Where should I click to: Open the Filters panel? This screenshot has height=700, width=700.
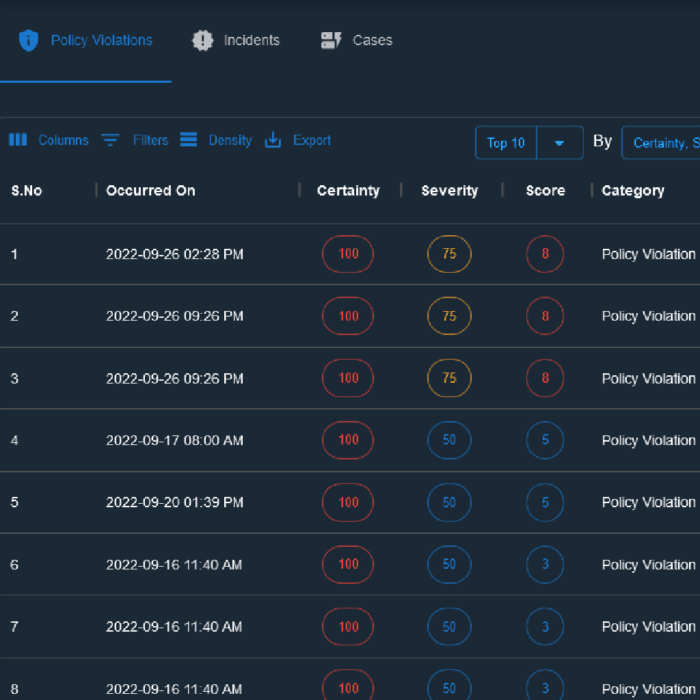pos(150,140)
